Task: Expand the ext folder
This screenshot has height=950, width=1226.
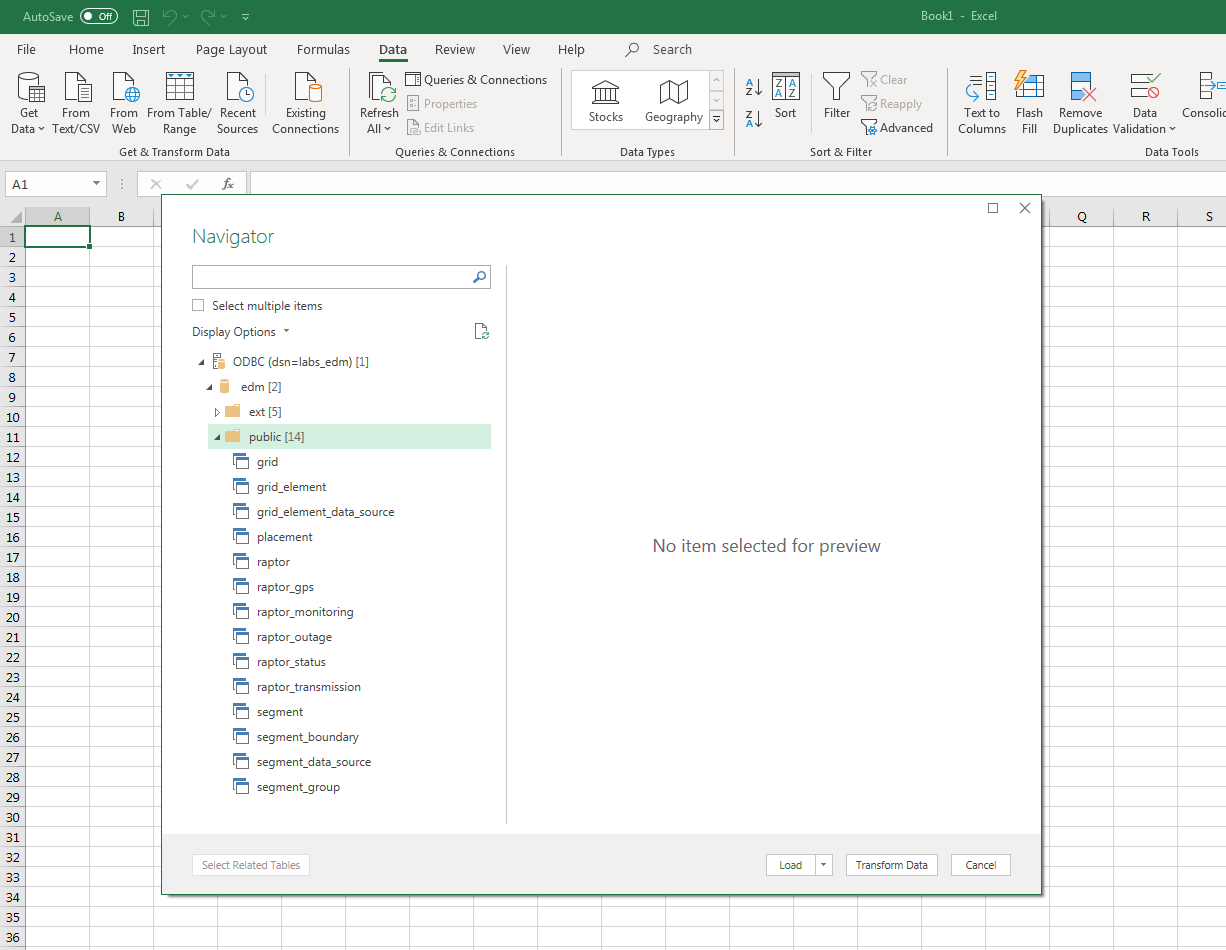Action: point(218,412)
